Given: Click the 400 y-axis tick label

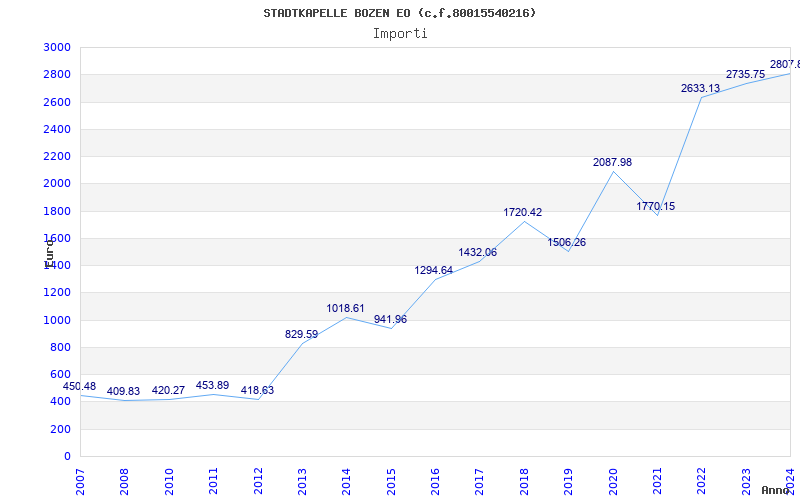Looking at the screenshot, I should [61, 402].
